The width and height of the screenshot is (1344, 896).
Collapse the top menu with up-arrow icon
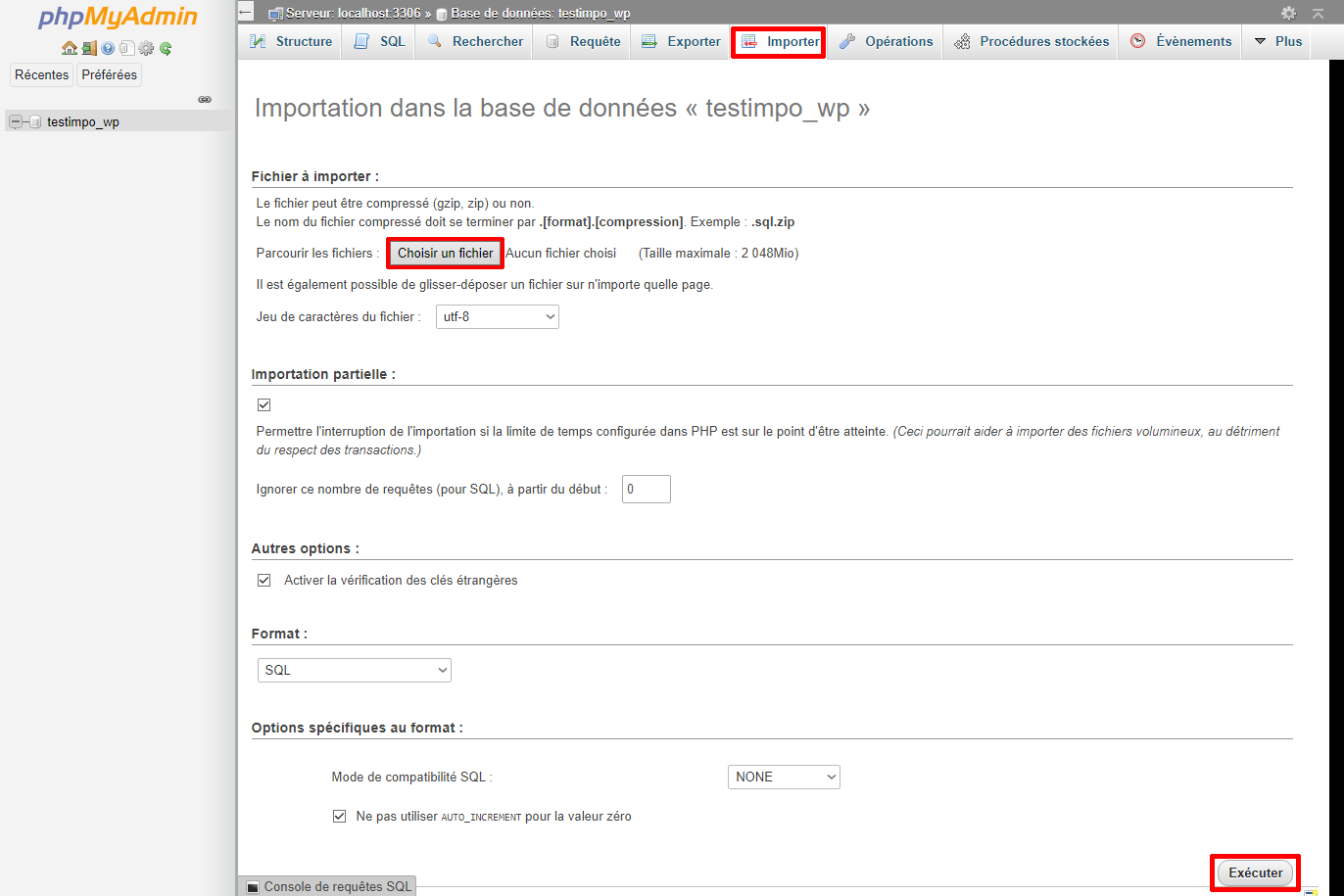tap(1318, 13)
